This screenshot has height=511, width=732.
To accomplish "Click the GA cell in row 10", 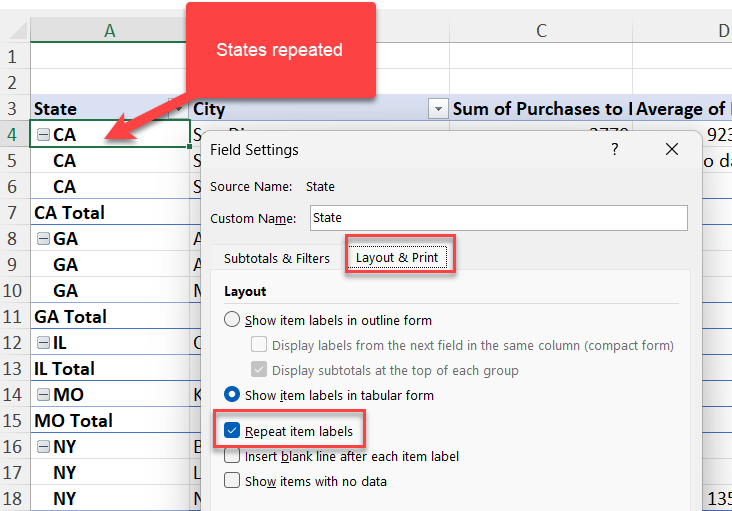I will coord(110,291).
